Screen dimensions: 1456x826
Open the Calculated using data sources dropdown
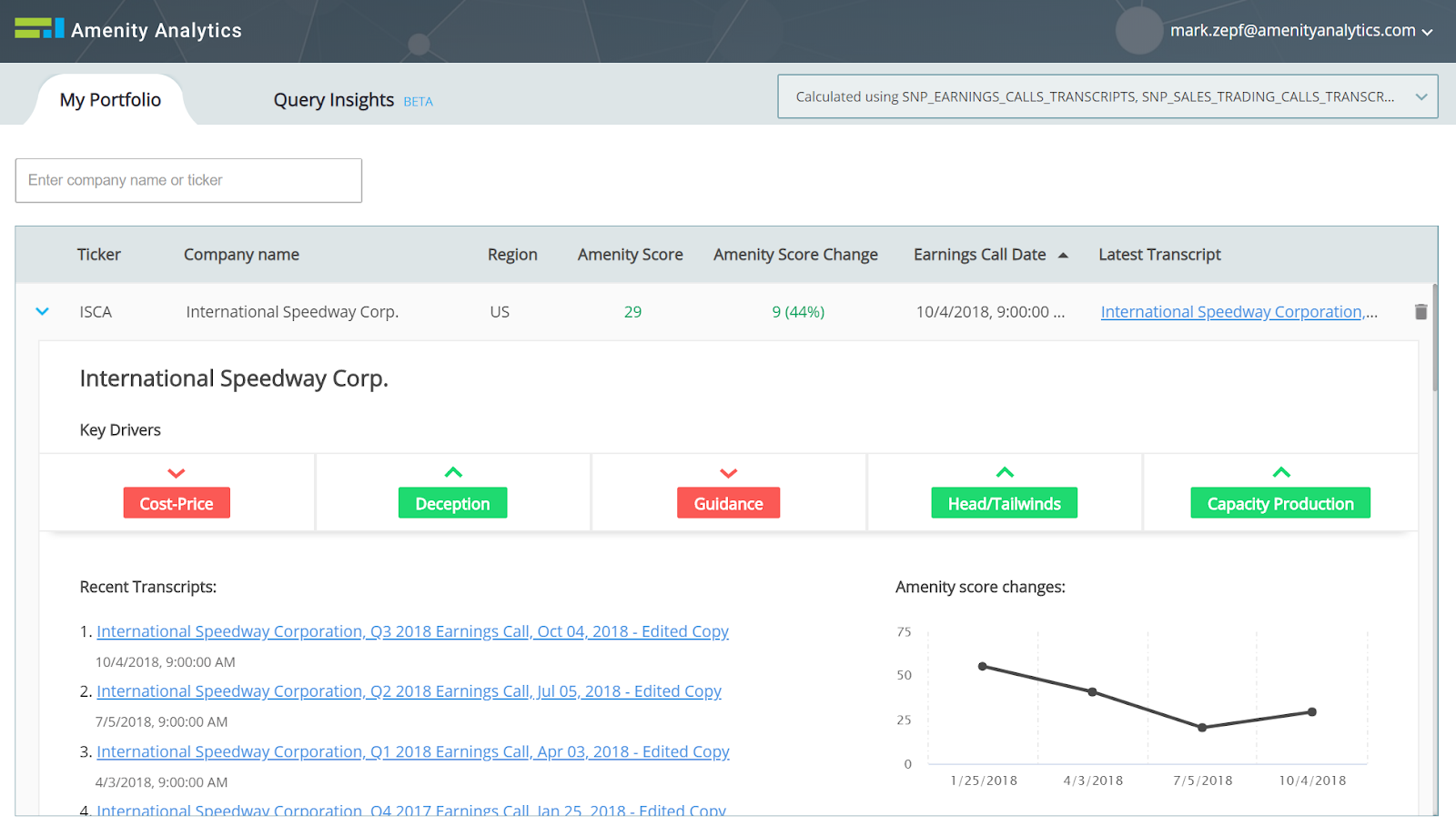tap(1107, 96)
